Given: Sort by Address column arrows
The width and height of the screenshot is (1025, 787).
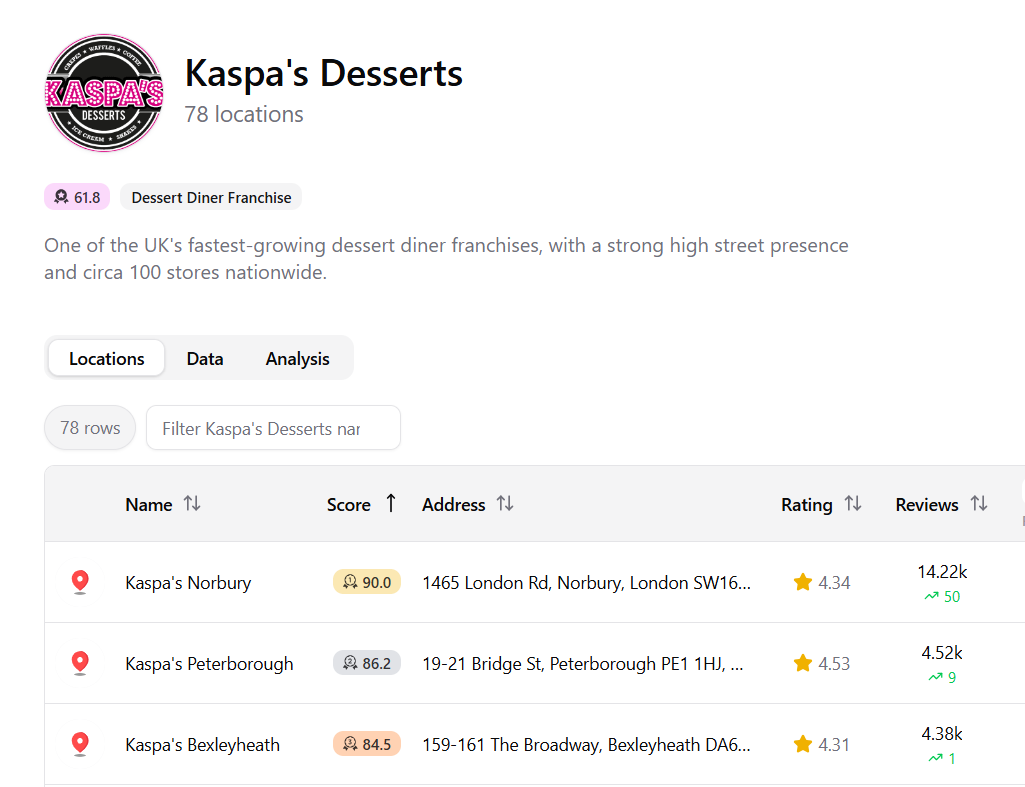Looking at the screenshot, I should click(x=505, y=504).
